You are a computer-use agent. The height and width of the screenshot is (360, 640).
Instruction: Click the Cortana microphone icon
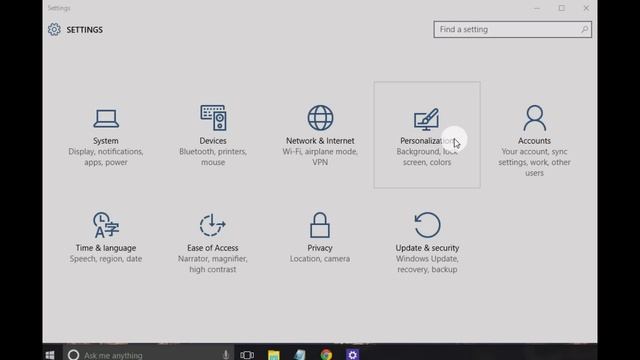tap(226, 355)
